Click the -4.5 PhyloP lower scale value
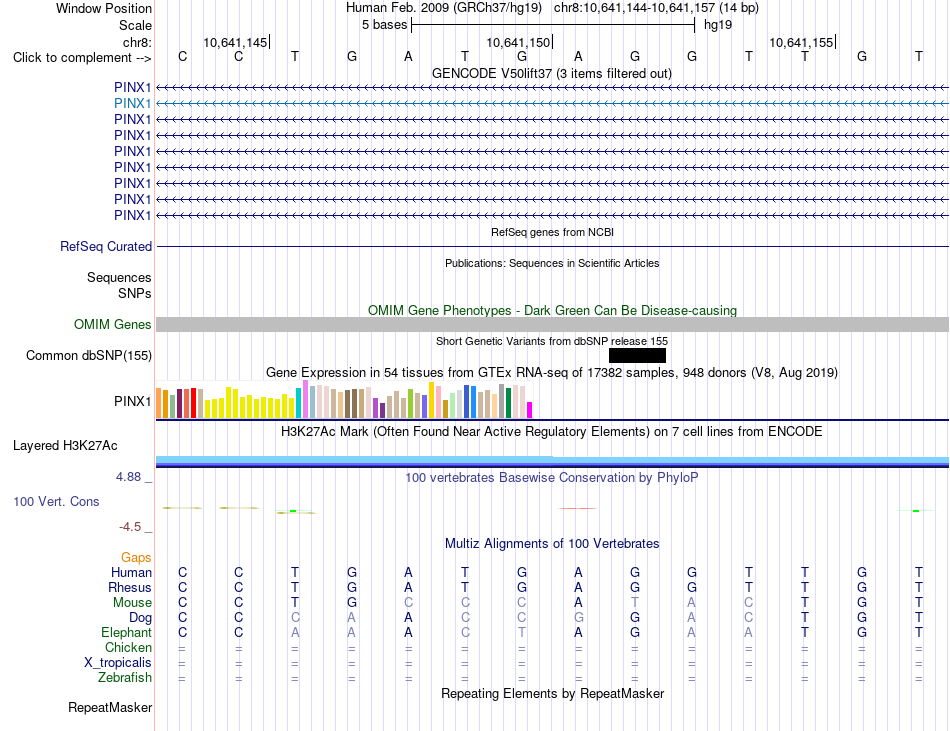Viewport: 950px width, 731px height. [x=130, y=527]
